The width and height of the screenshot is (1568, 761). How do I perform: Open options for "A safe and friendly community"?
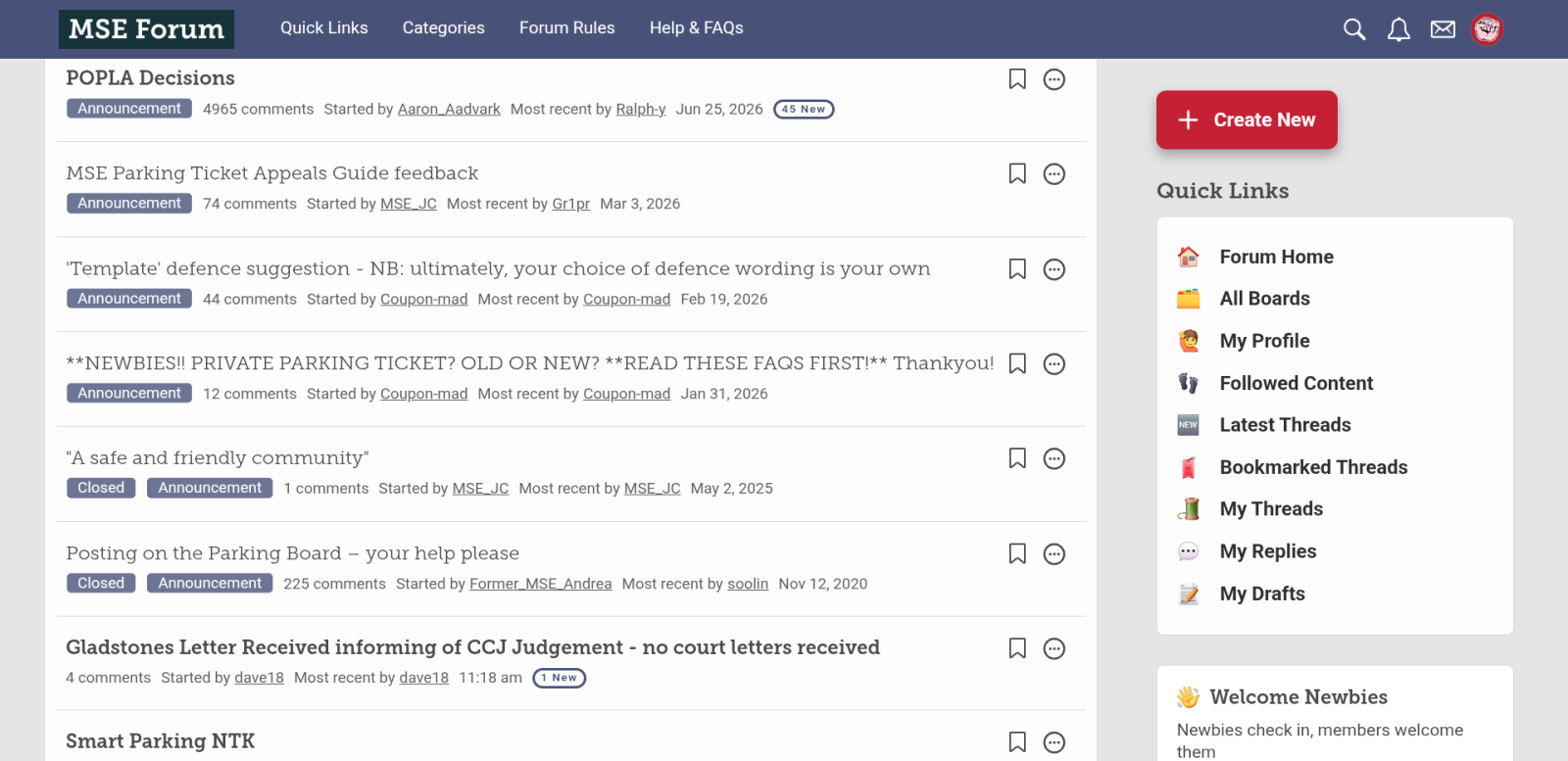pyautogui.click(x=1054, y=458)
